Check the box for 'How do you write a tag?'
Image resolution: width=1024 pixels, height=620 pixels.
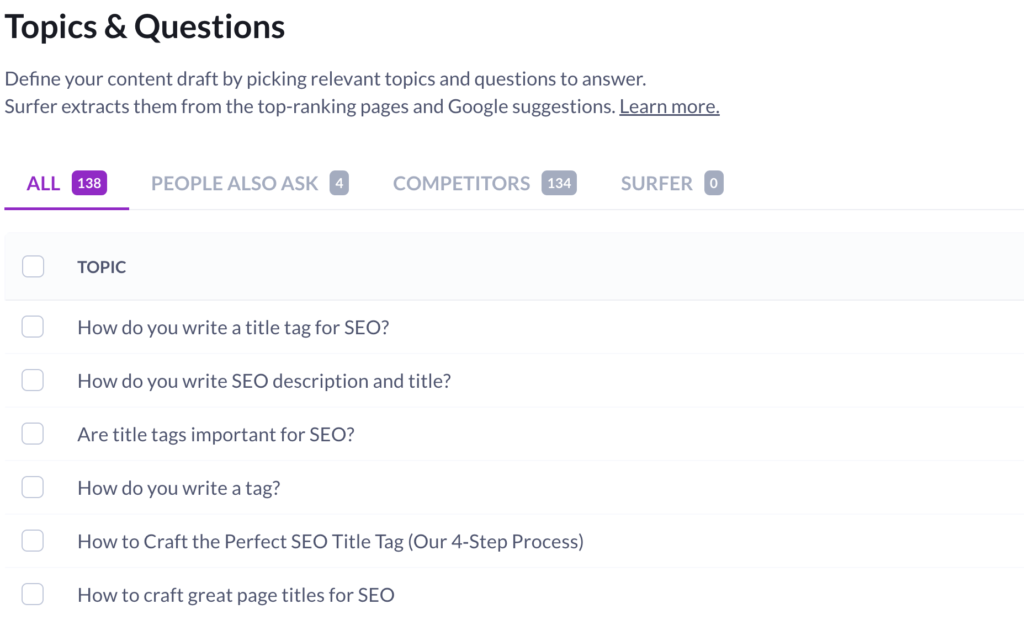tap(33, 487)
